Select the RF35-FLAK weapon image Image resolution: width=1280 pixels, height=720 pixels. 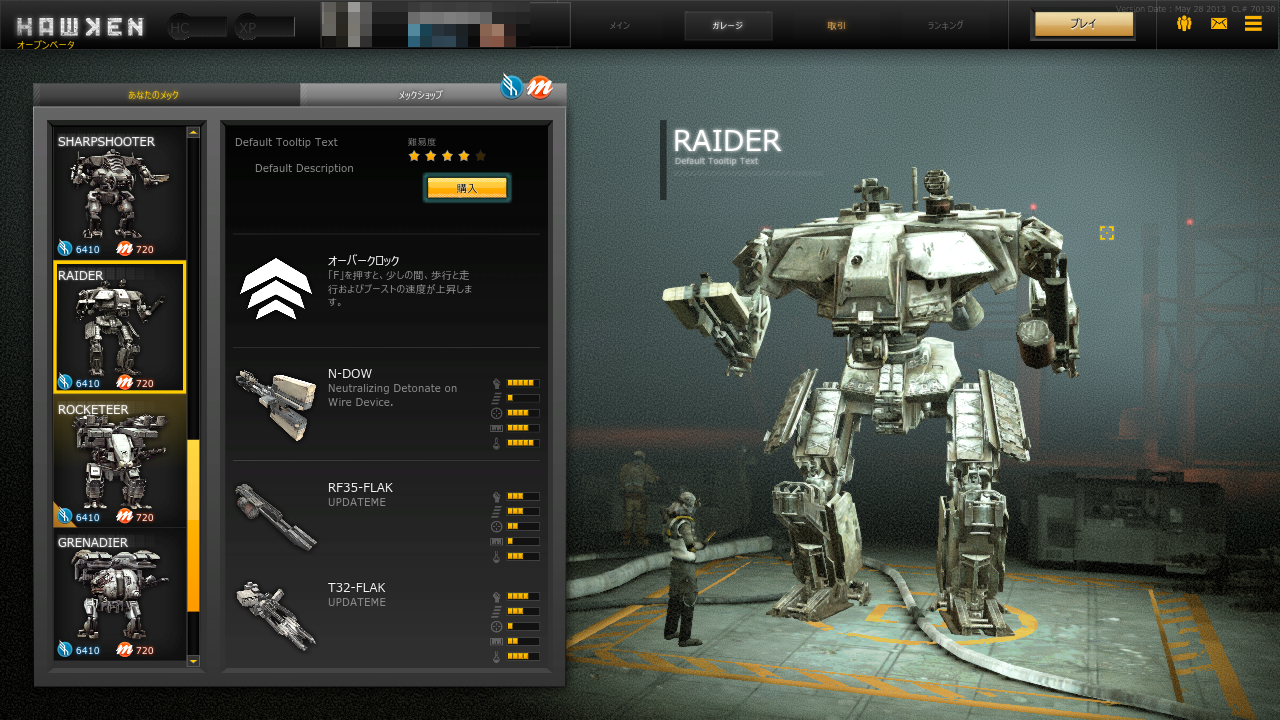276,516
